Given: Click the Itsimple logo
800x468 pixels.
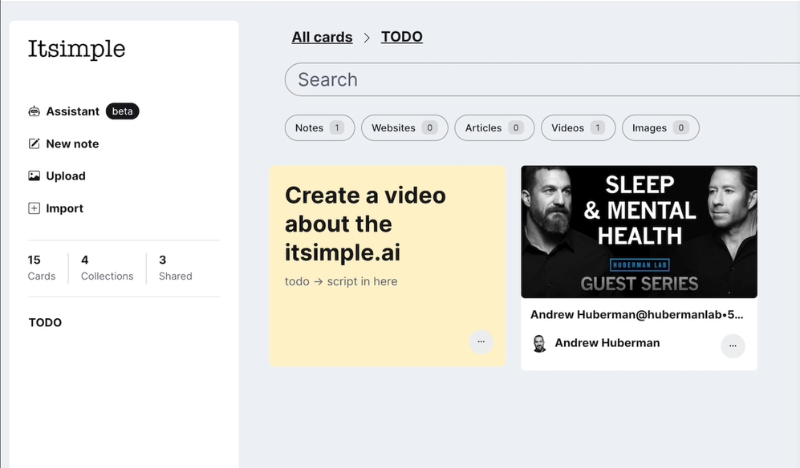Looking at the screenshot, I should click(x=76, y=50).
